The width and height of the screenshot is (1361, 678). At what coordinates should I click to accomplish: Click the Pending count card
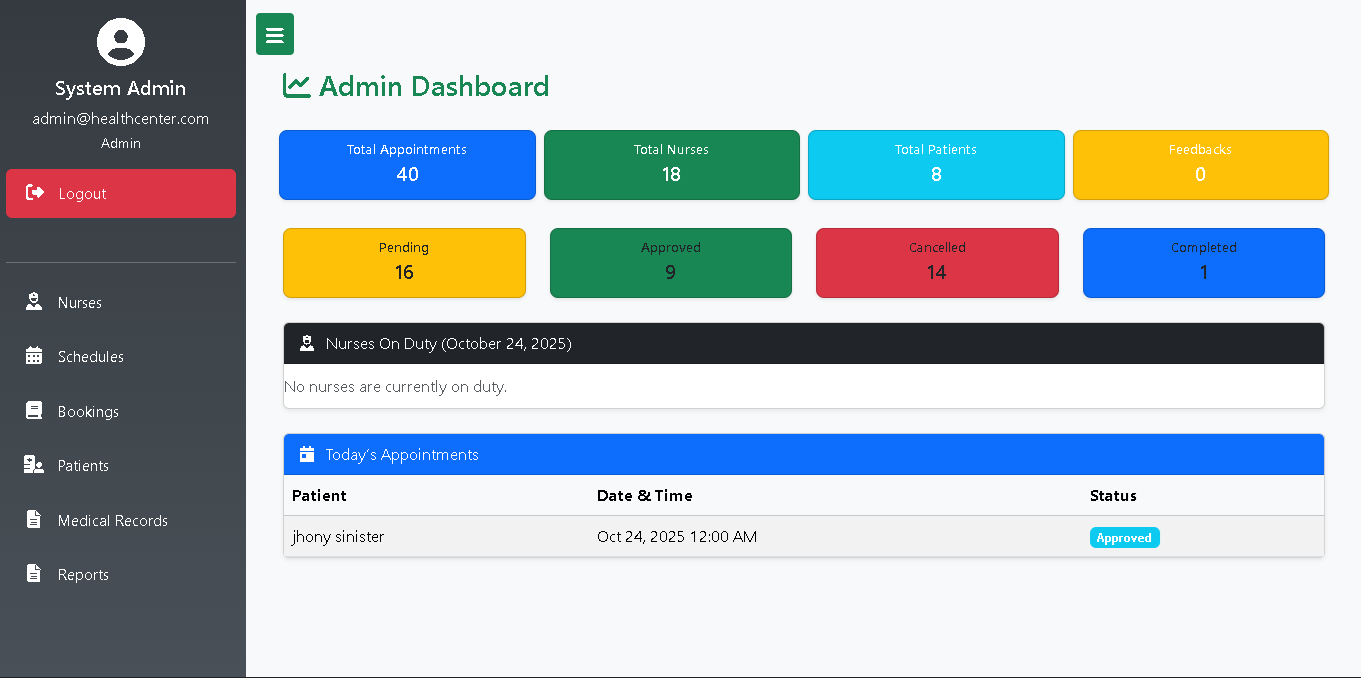coord(404,262)
